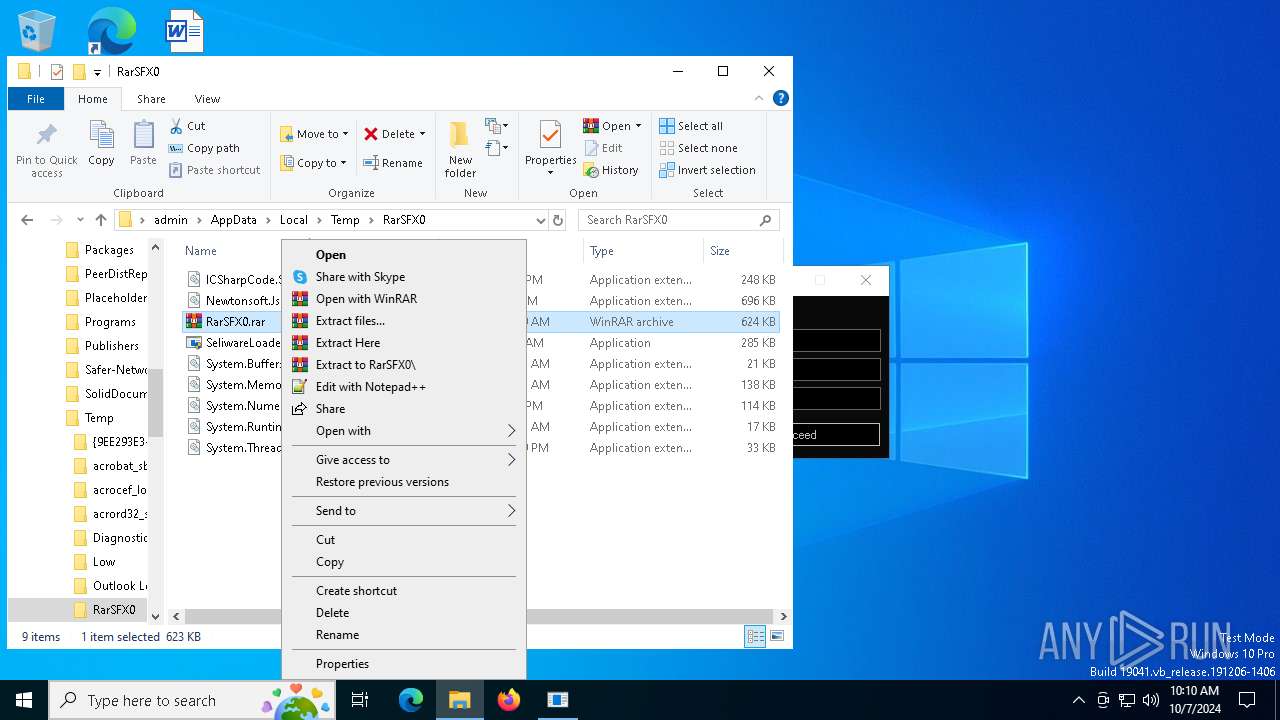Click Rename in the ribbon

click(x=393, y=163)
